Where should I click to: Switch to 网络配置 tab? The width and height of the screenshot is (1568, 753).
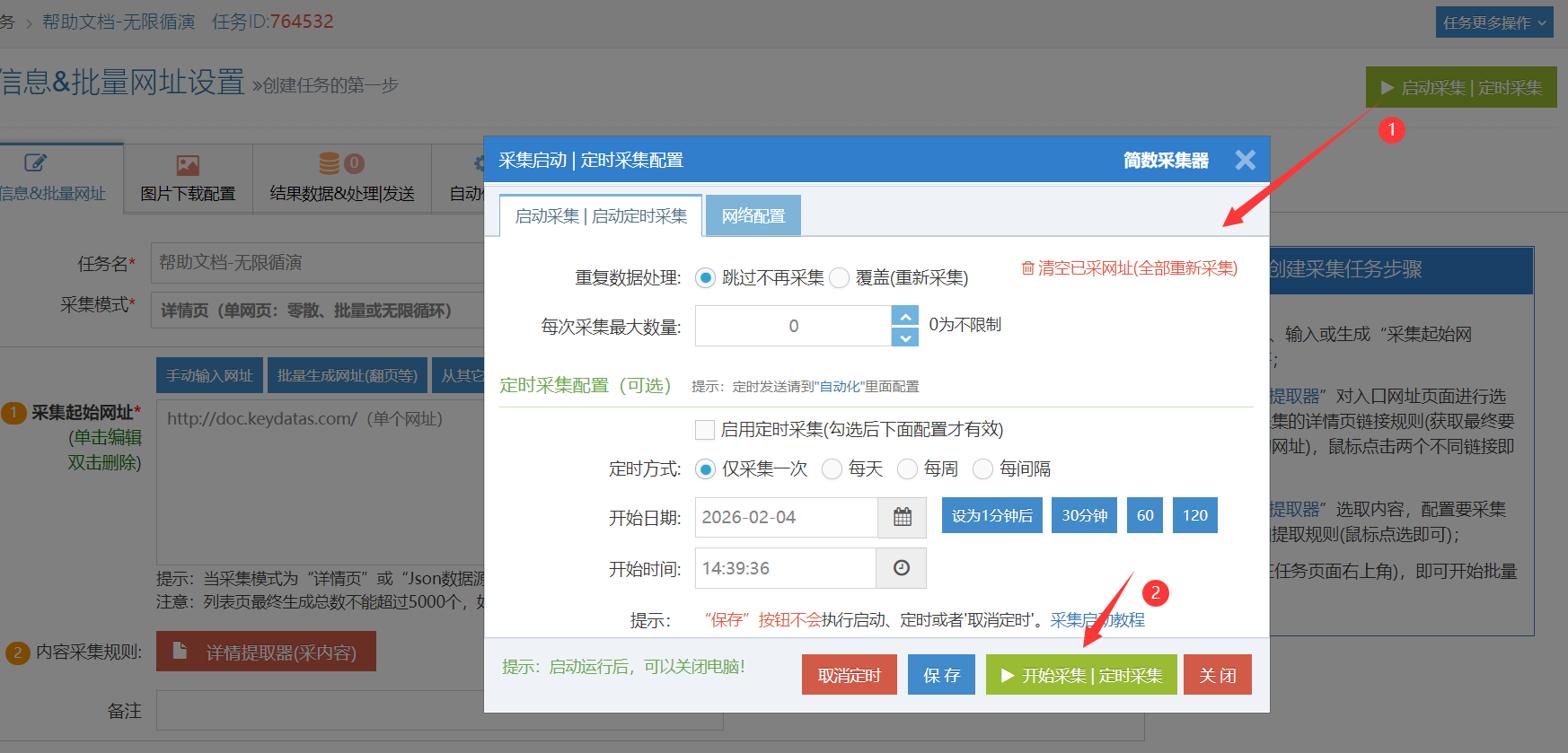753,215
